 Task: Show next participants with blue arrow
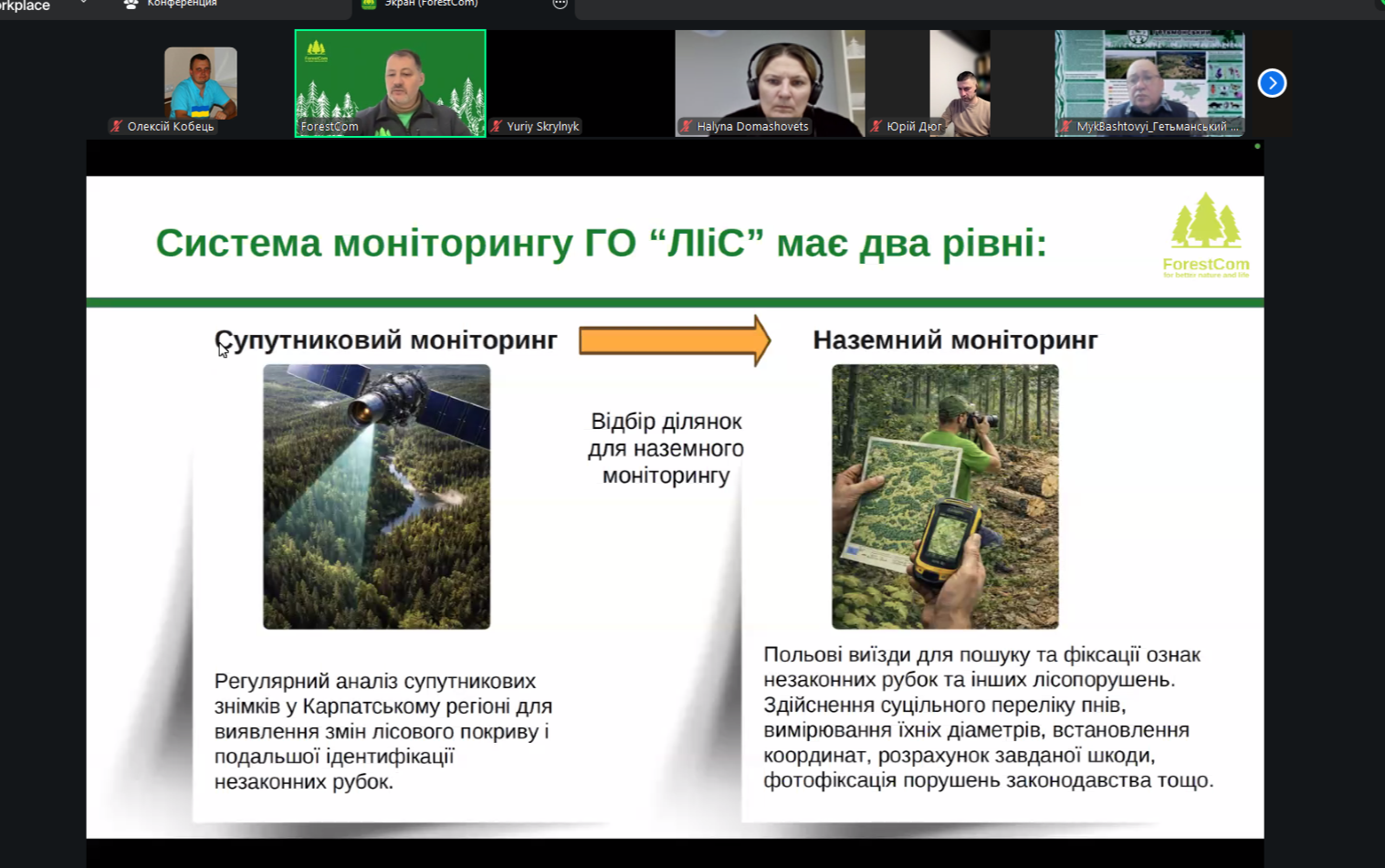coord(1272,83)
